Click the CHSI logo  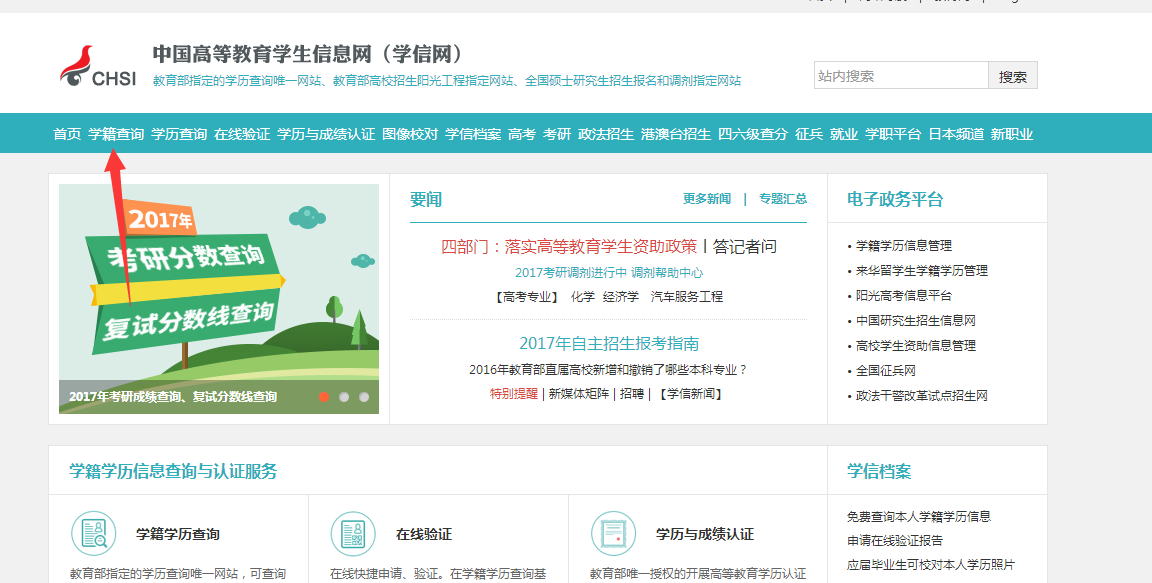click(x=98, y=66)
